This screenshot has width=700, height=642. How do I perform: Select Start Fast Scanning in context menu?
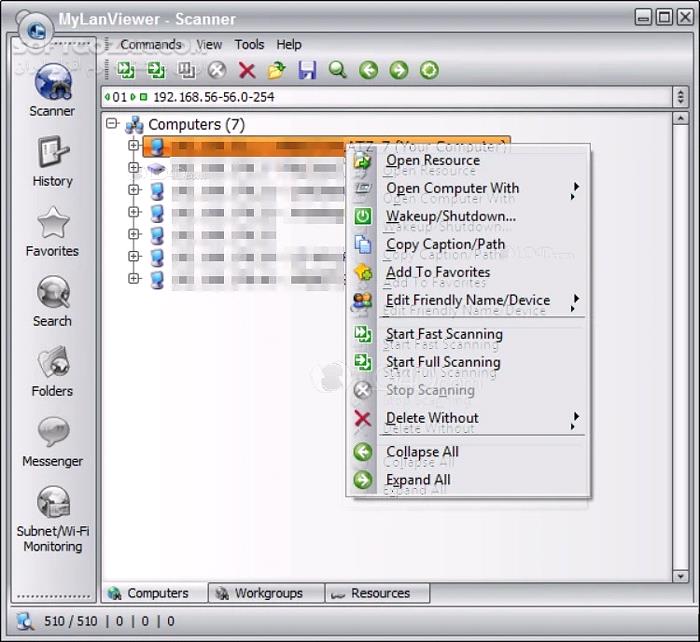pos(468,334)
